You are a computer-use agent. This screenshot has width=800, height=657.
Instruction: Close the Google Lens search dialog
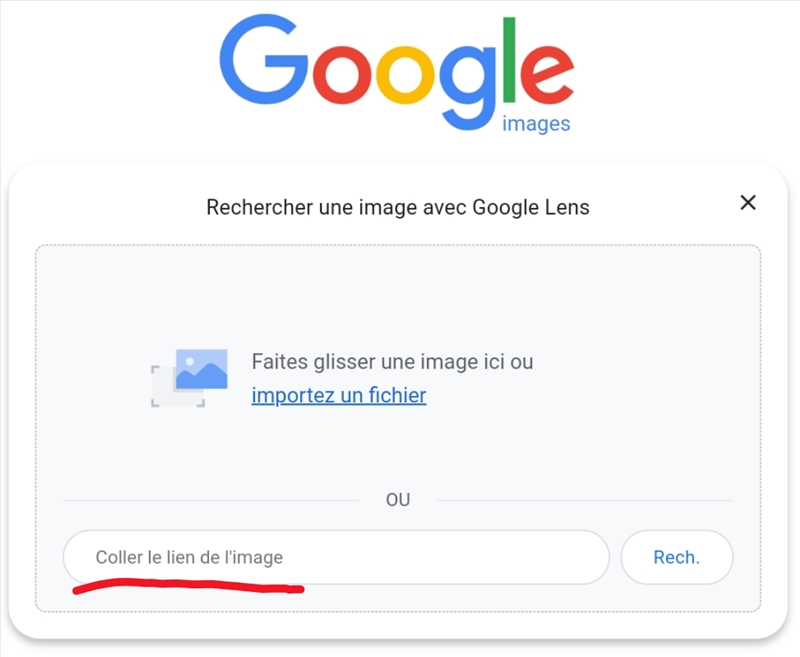[x=748, y=202]
